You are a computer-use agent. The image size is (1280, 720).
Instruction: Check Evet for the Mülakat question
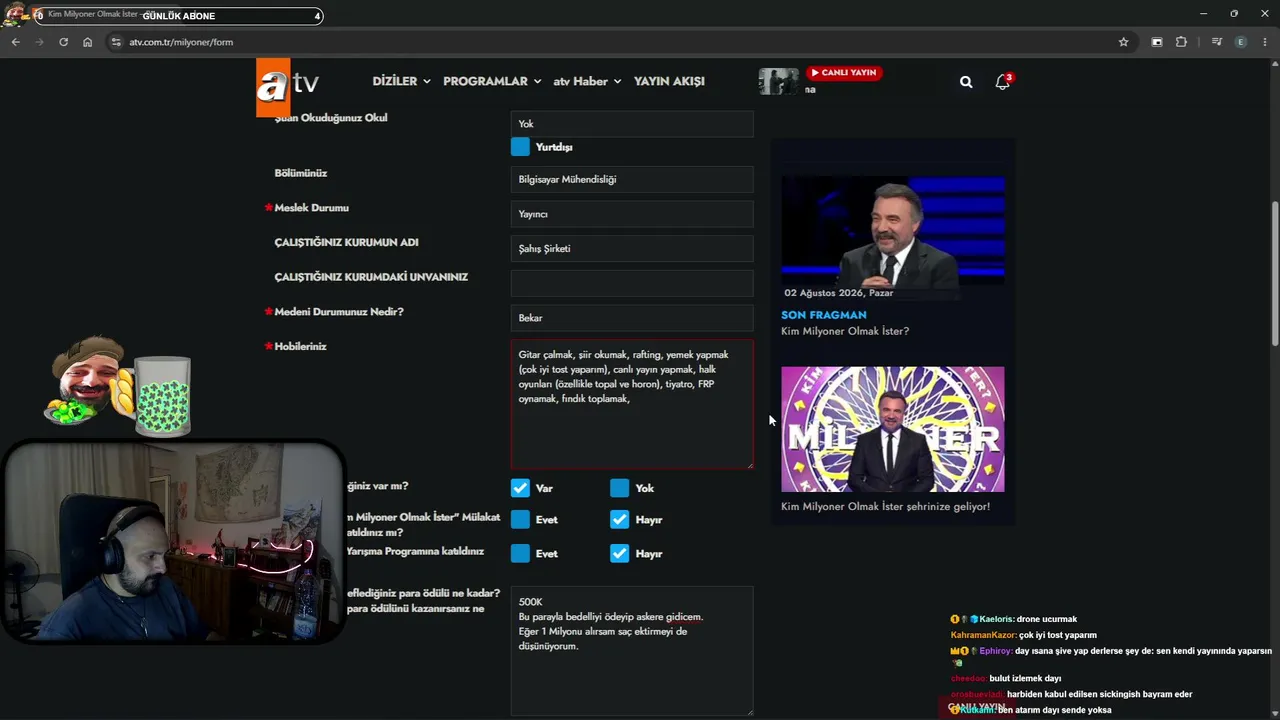click(520, 519)
